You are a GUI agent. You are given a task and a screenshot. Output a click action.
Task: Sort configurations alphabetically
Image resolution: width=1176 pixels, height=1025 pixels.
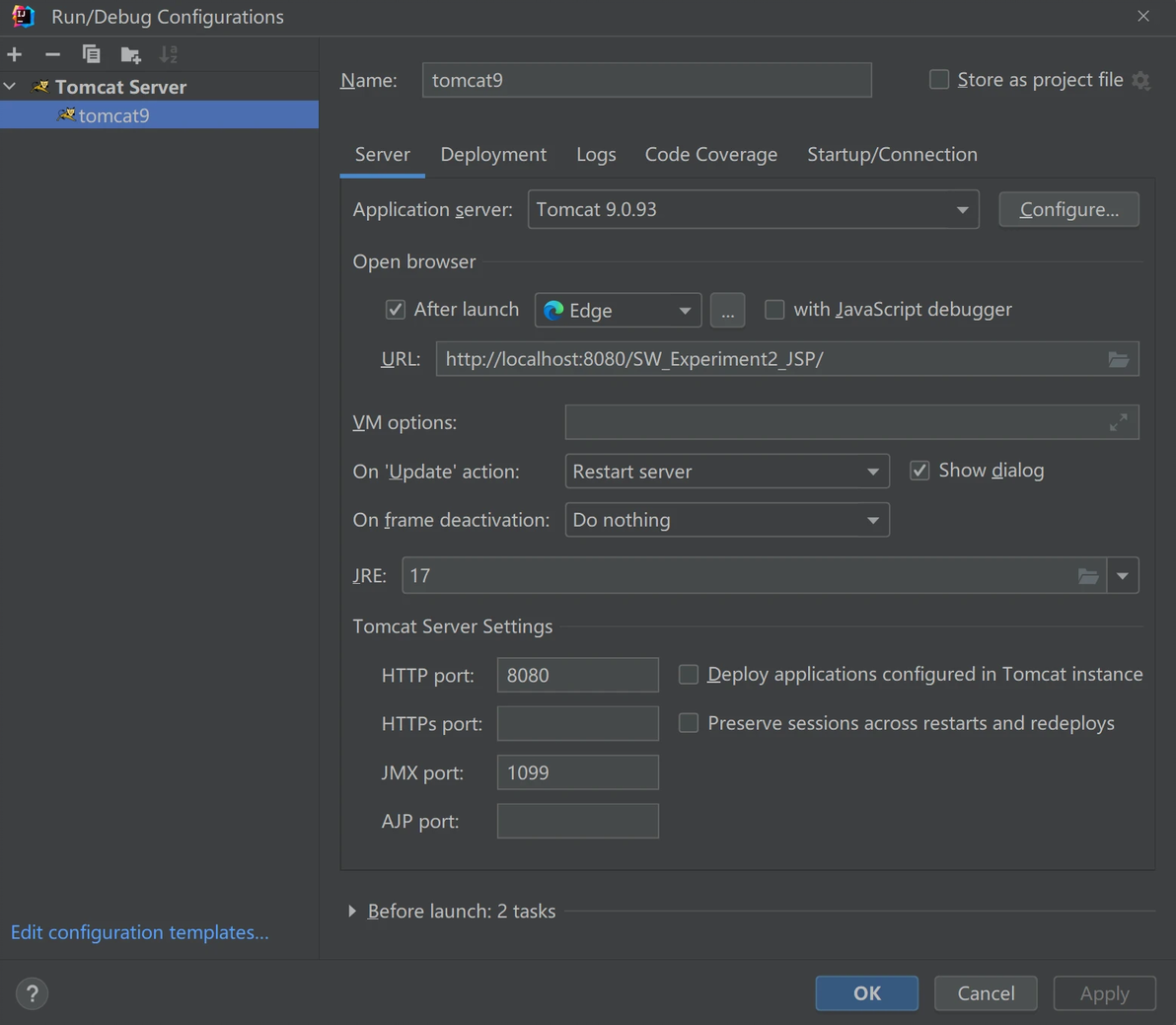pyautogui.click(x=169, y=54)
